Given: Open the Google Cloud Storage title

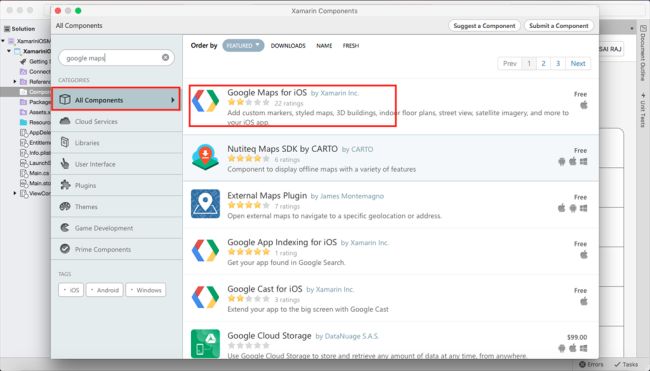Looking at the screenshot, I should [269, 335].
